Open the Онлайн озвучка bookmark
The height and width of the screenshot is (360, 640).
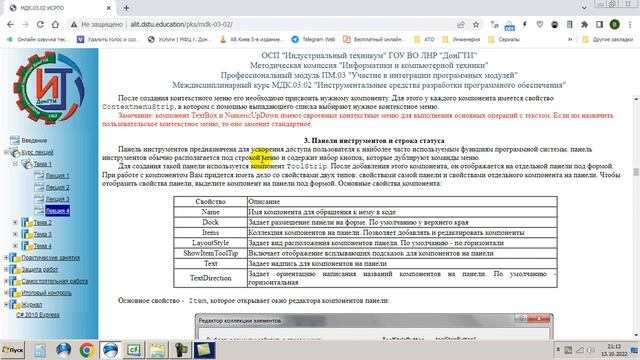(x=38, y=40)
